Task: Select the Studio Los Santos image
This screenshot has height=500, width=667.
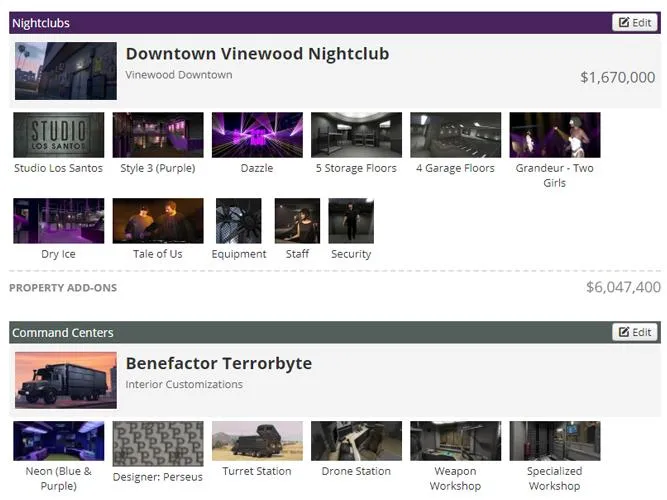Action: (x=59, y=135)
